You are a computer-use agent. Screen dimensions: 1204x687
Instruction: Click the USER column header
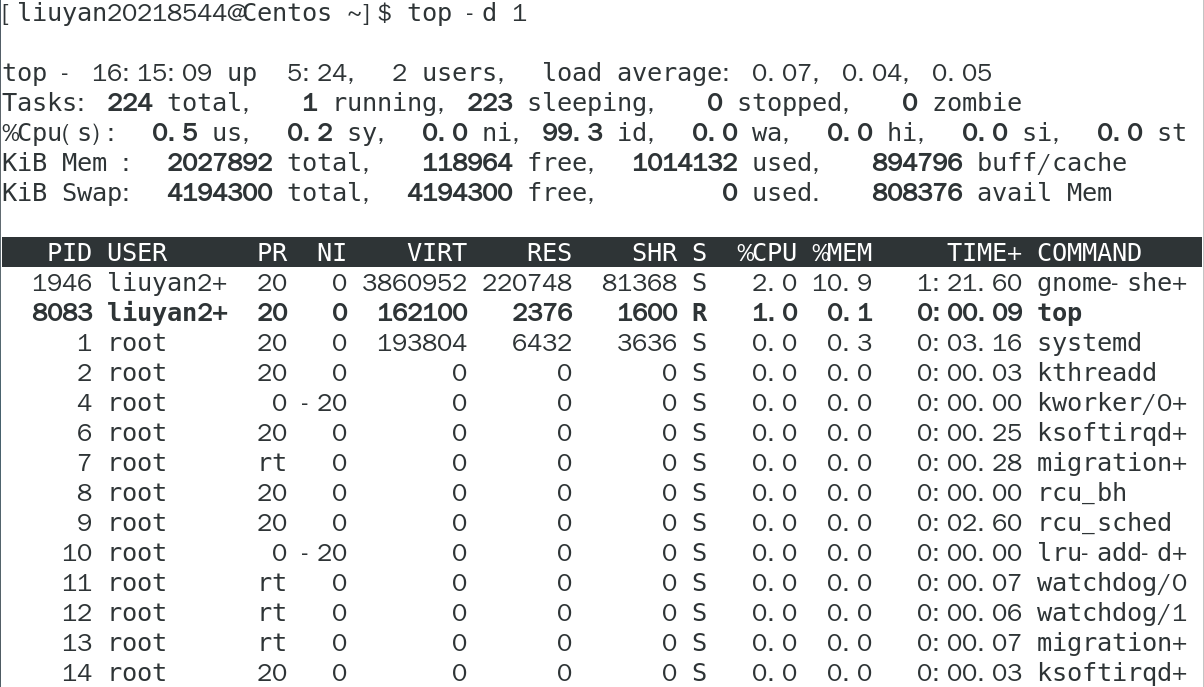137,253
